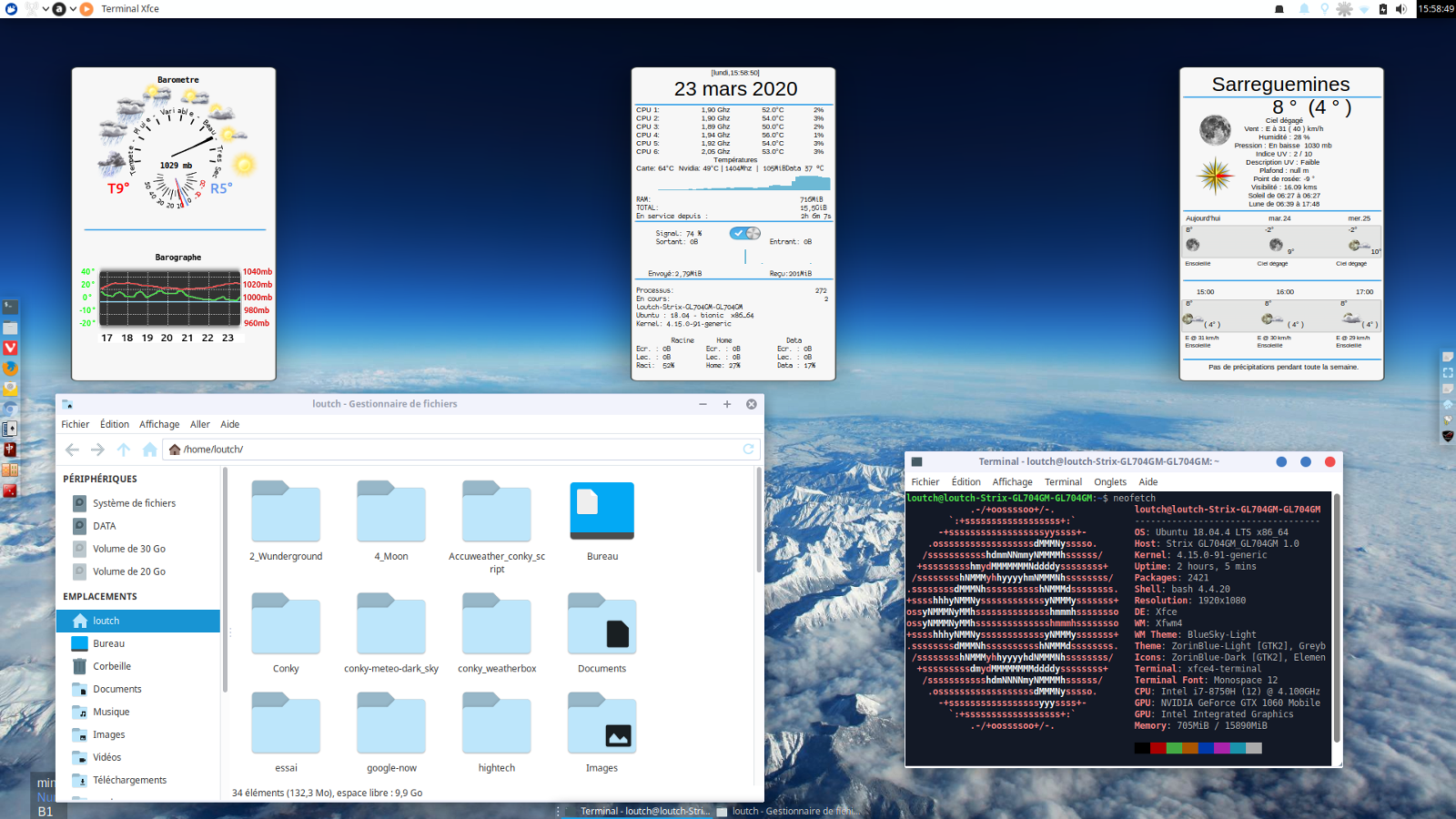Open the mail client in the left dock
Screen dimensions: 1456x819
click(10, 388)
